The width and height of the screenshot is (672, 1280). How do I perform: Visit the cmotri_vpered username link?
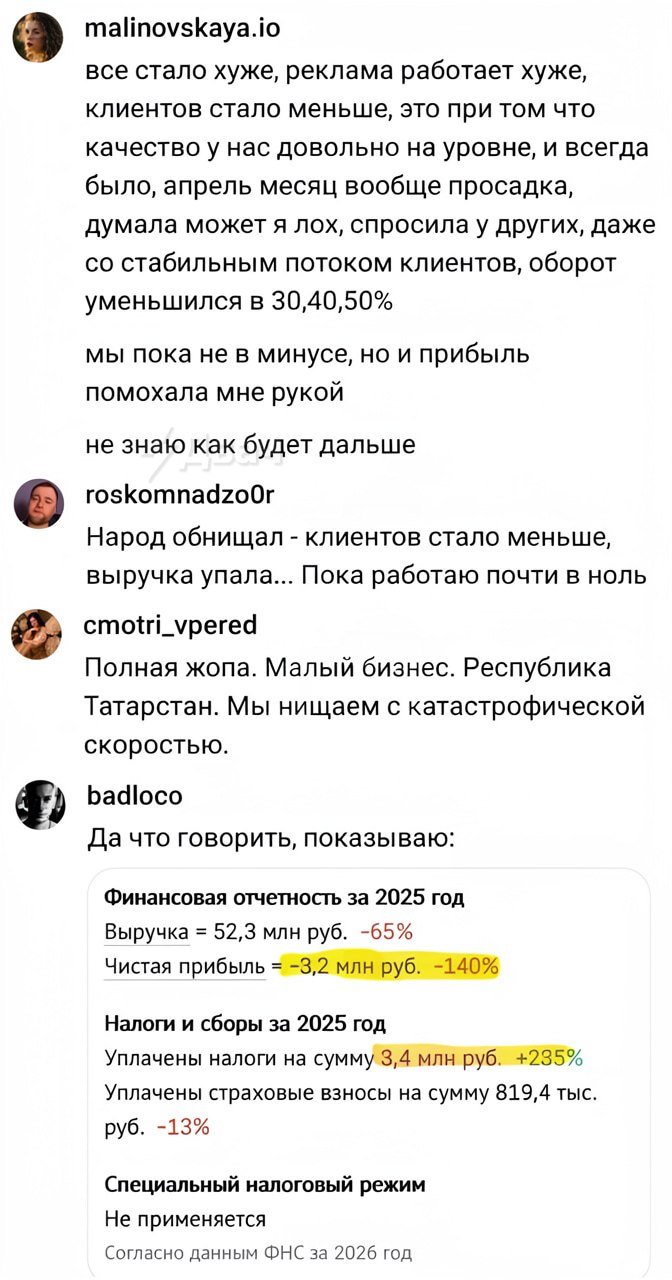[x=172, y=626]
